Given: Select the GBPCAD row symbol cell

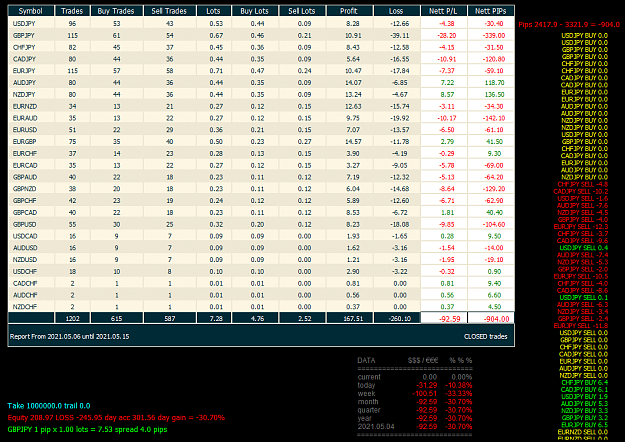Looking at the screenshot, I should tap(31, 212).
